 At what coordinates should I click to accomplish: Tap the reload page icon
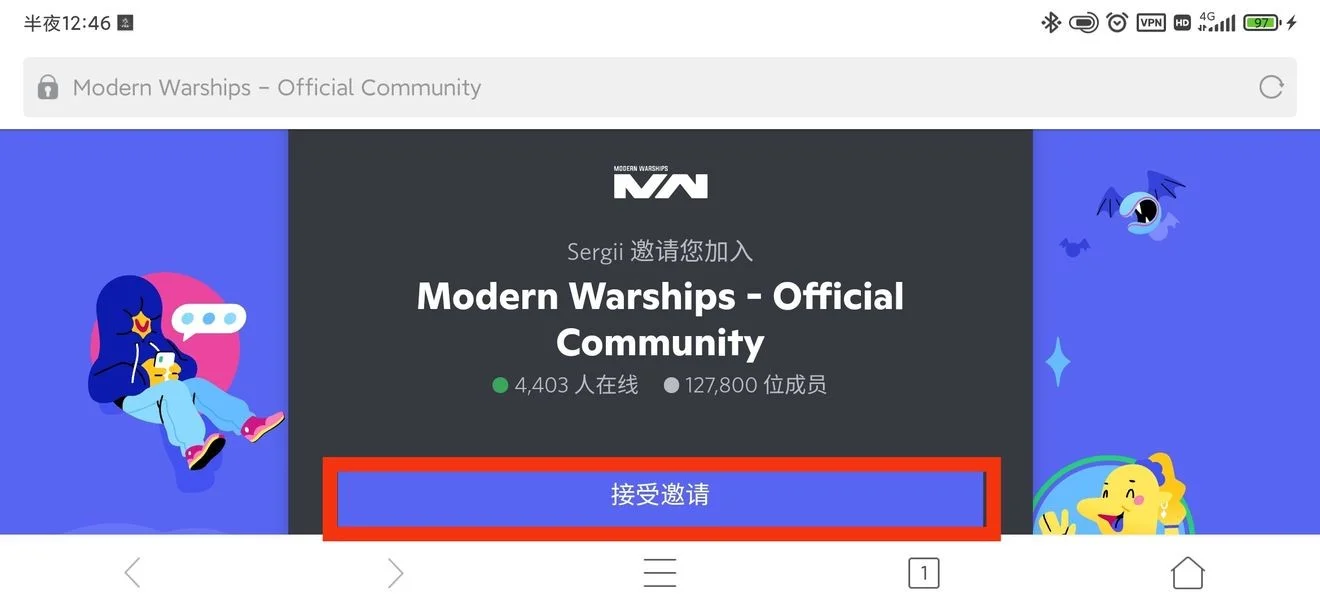(x=1271, y=87)
